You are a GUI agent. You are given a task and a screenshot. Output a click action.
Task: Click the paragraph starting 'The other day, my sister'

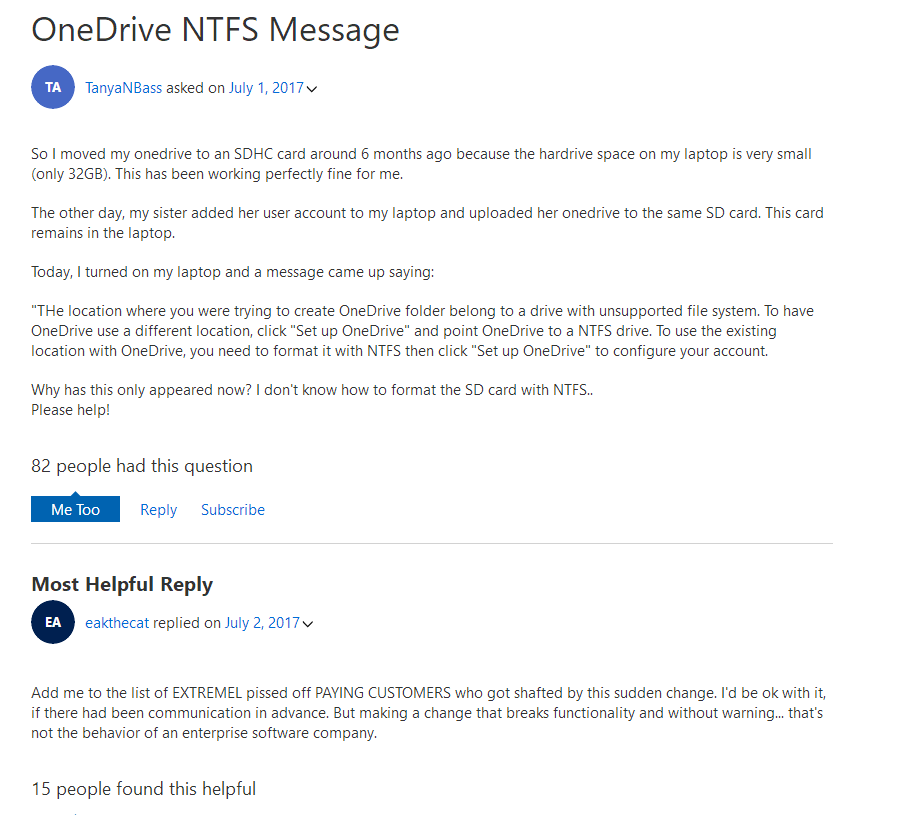coord(427,223)
